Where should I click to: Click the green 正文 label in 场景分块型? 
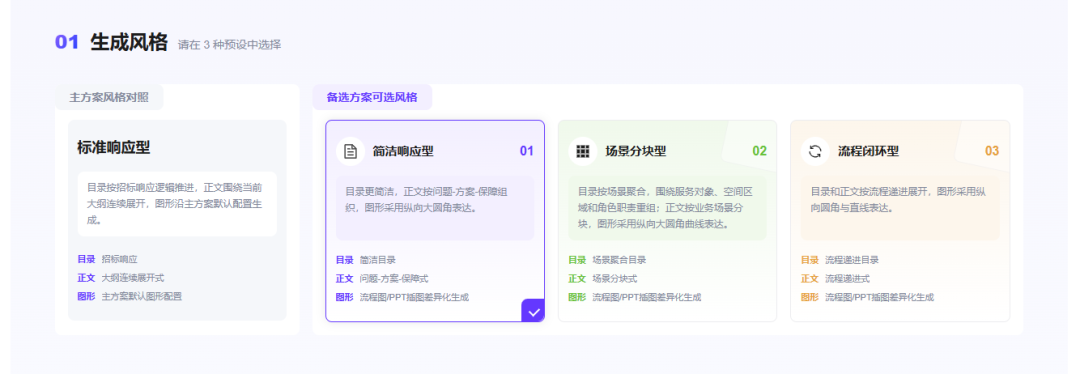click(577, 278)
